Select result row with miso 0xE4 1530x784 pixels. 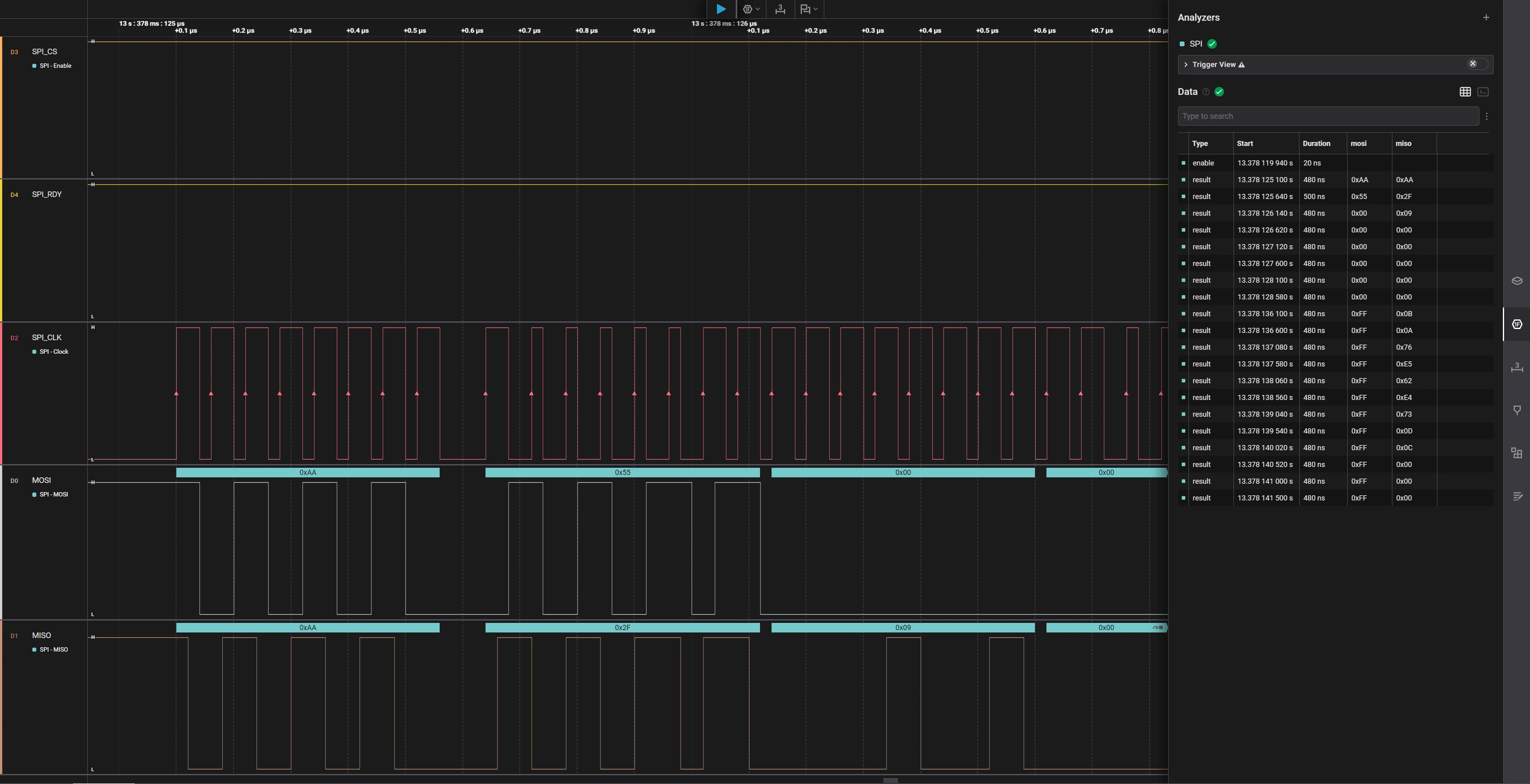[x=1335, y=398]
